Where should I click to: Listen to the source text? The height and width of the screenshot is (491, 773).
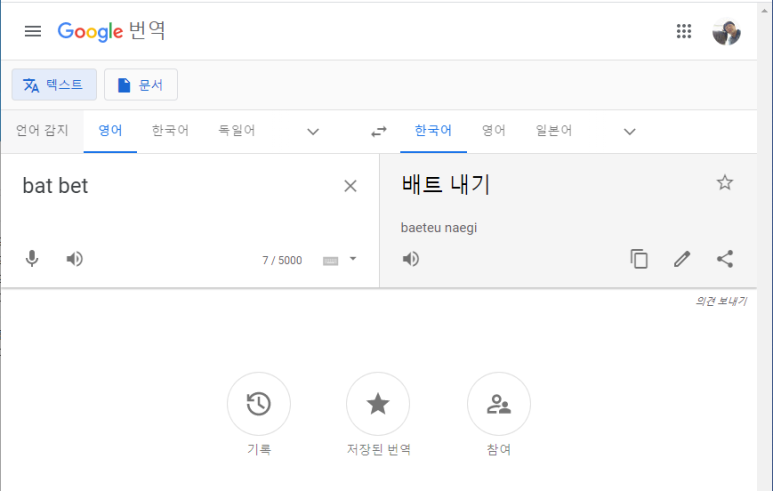pos(74,259)
